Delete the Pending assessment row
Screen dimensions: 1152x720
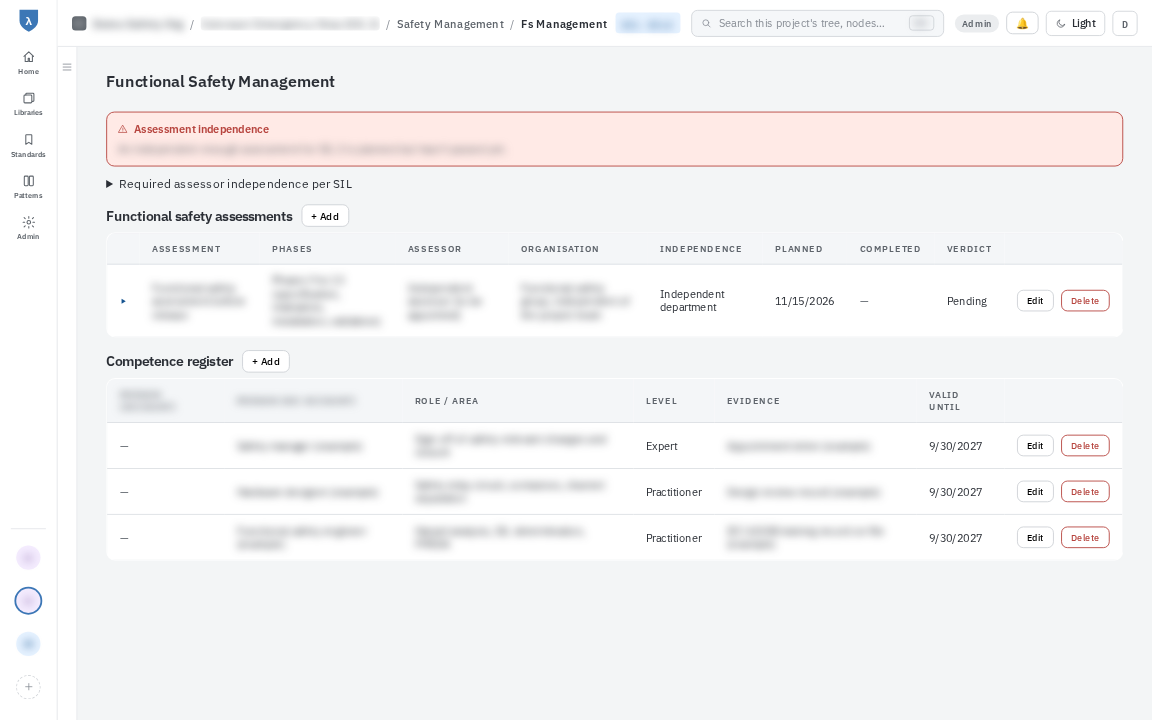point(1085,300)
